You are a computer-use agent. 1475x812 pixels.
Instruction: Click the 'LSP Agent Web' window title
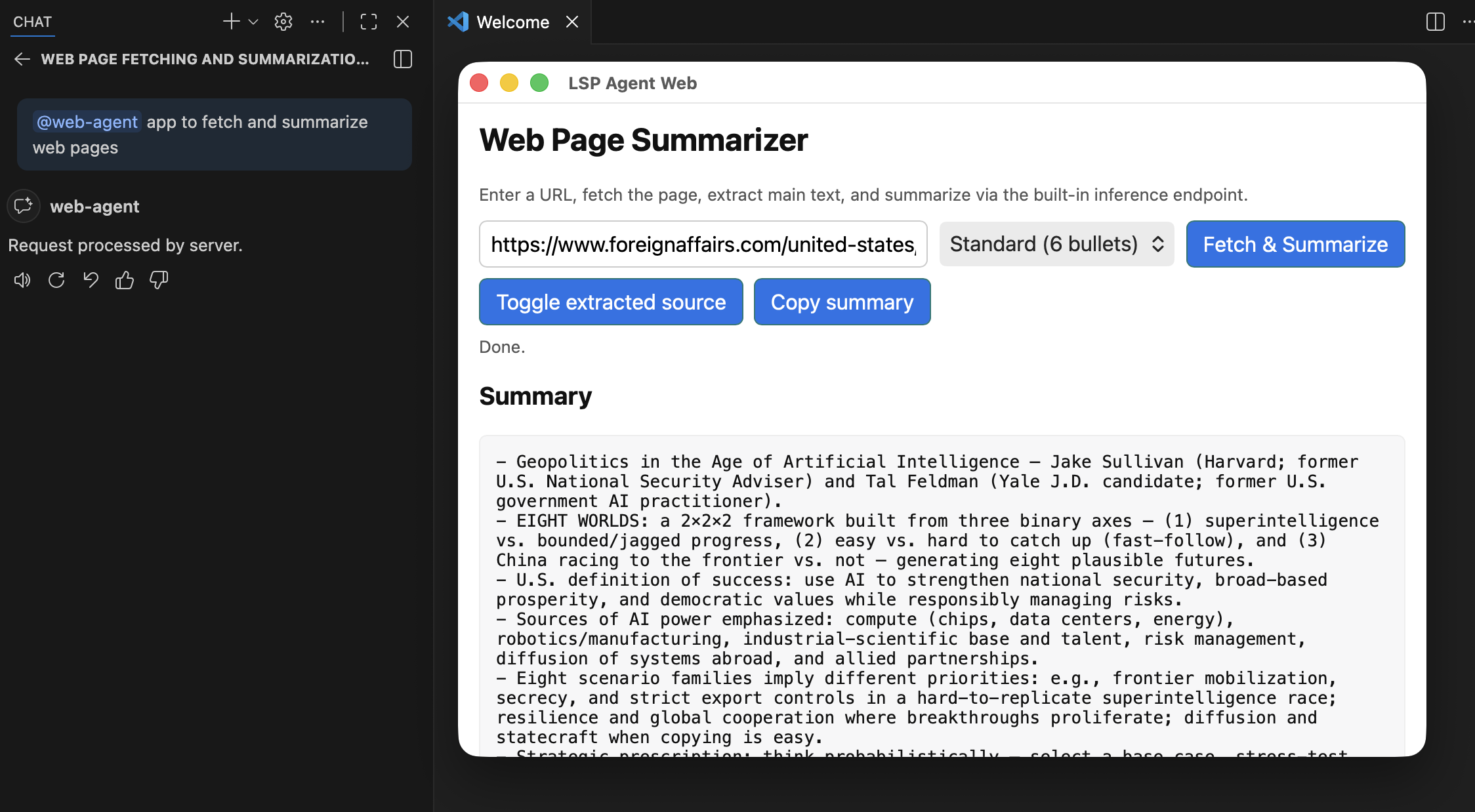633,83
